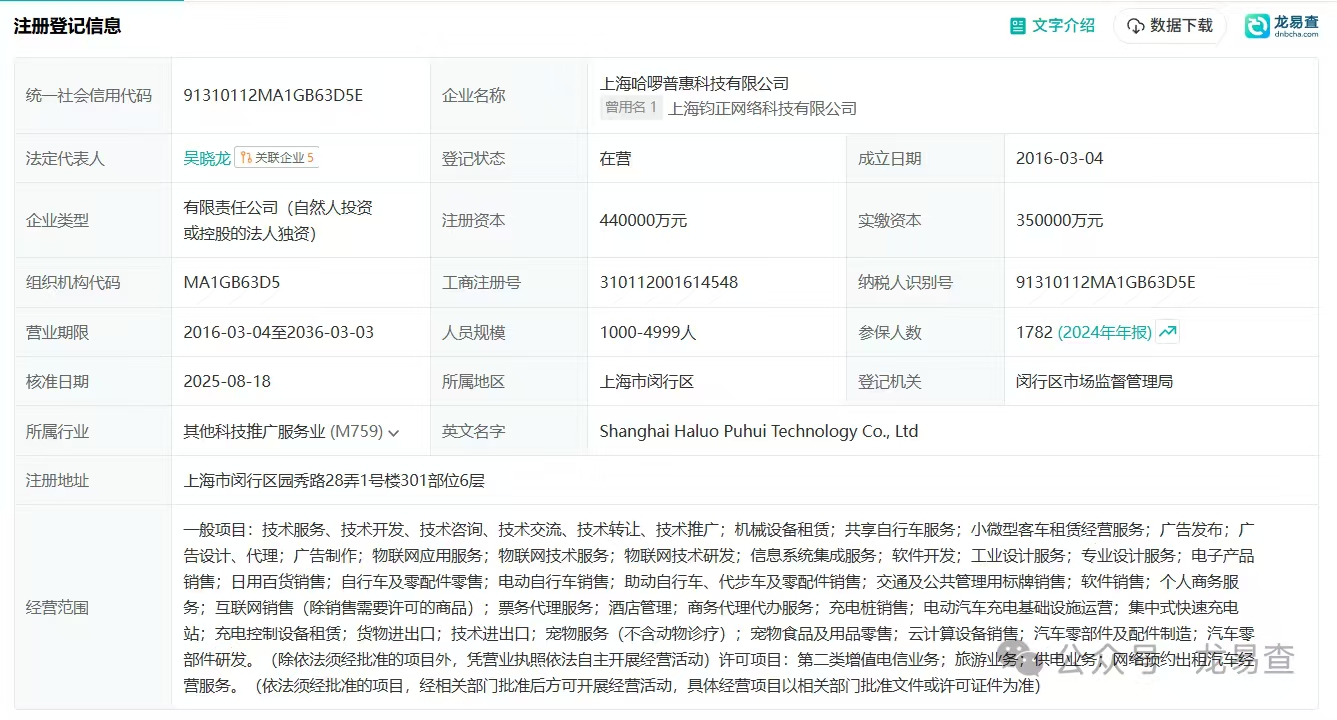Open the 文字介绍 text introduction
Image resolution: width=1337 pixels, height=720 pixels.
click(x=1063, y=26)
